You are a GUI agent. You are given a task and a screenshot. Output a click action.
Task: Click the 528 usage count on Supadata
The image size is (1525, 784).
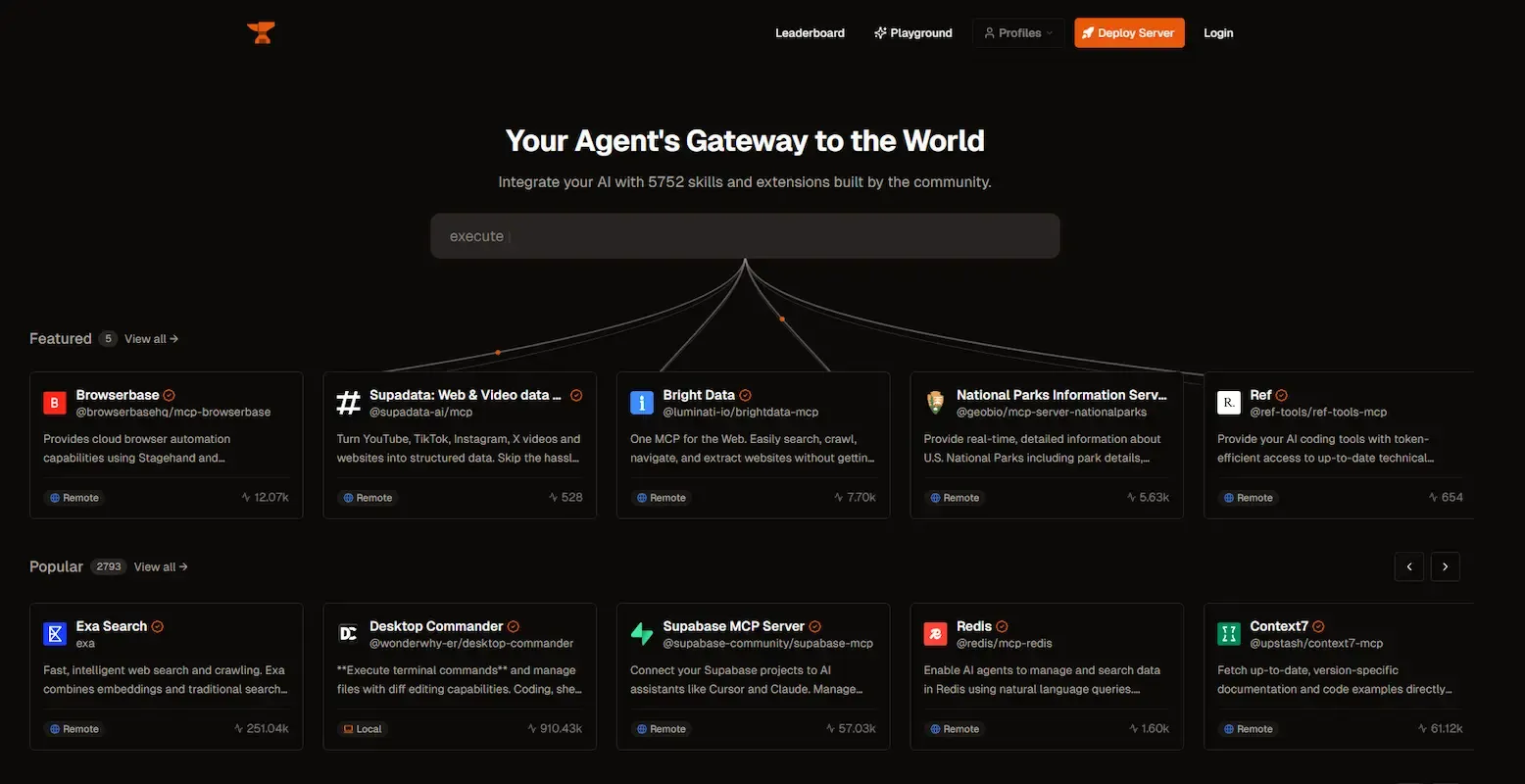pyautogui.click(x=566, y=498)
